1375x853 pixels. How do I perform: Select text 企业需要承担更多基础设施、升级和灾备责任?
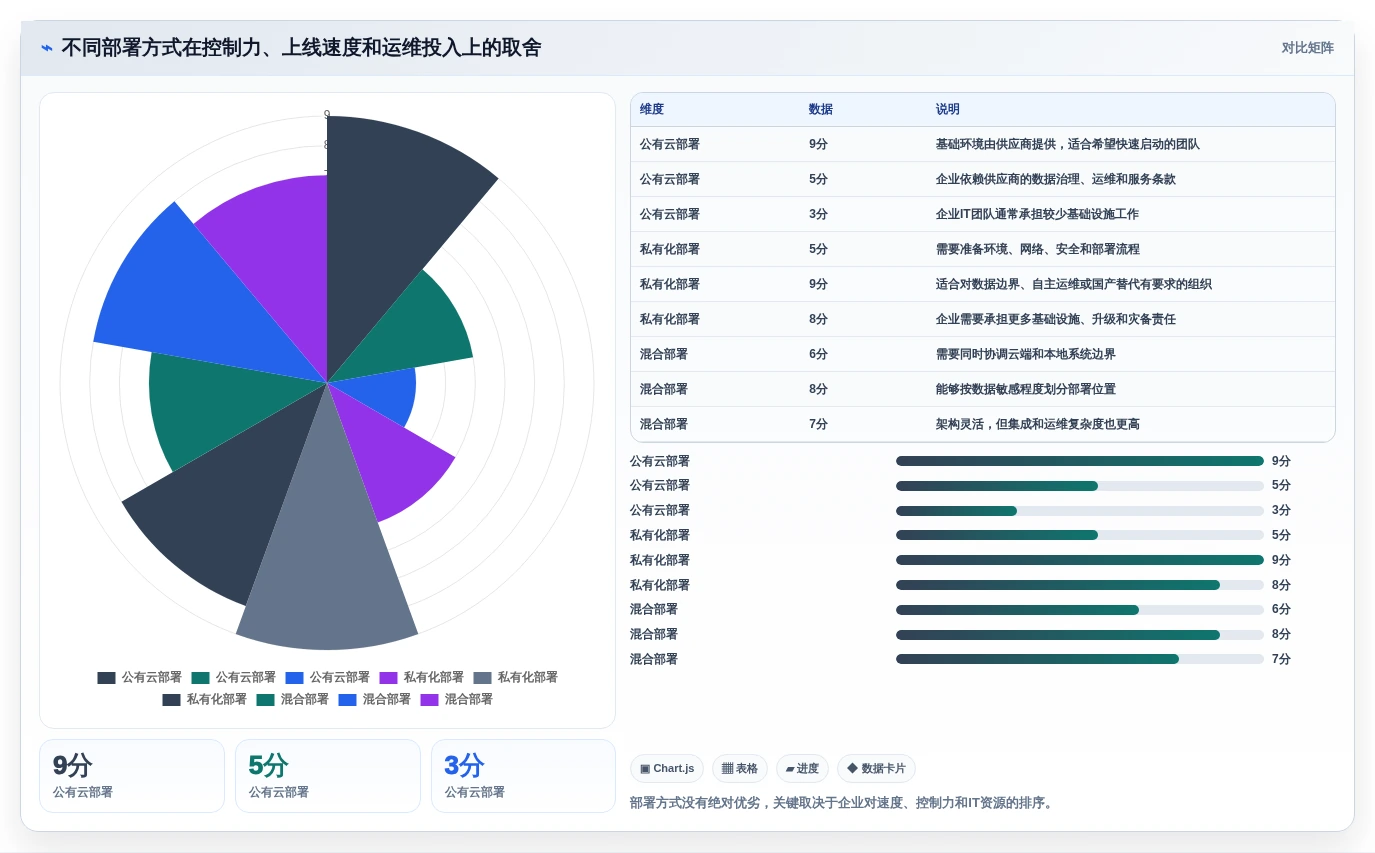click(1056, 319)
